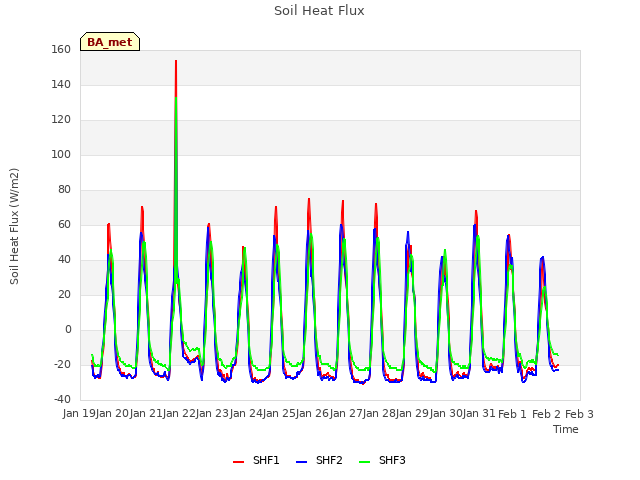Click the -20 y-axis tick label
640x480 pixels.
(x=62, y=364)
